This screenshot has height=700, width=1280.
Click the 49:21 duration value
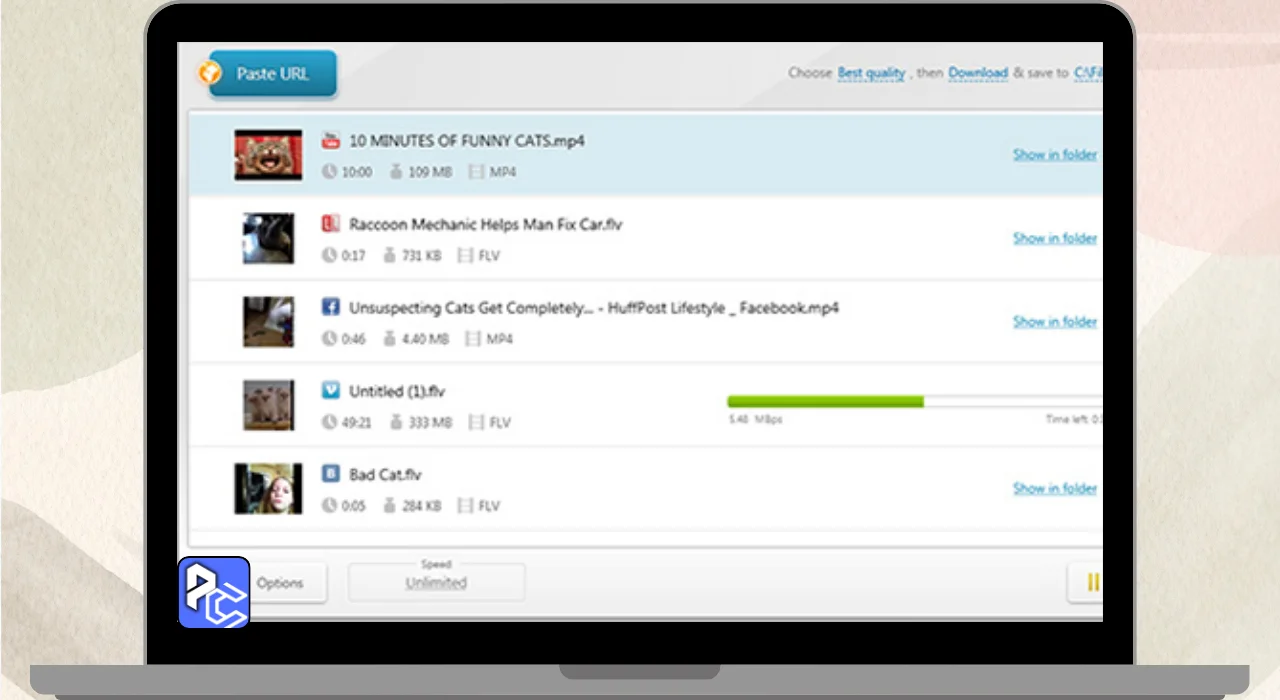point(357,423)
